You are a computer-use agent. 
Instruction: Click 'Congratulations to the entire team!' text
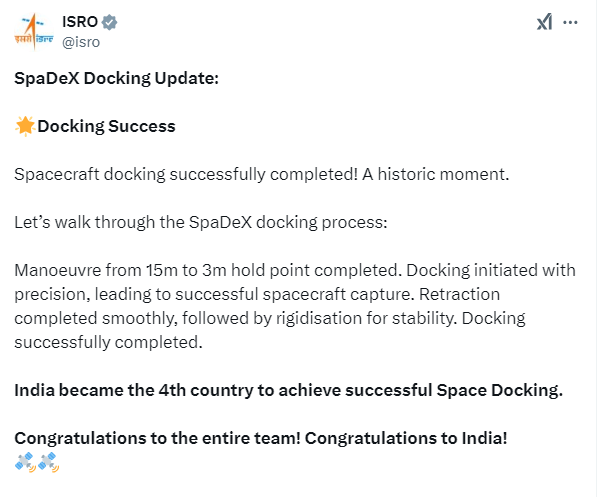[x=157, y=438]
